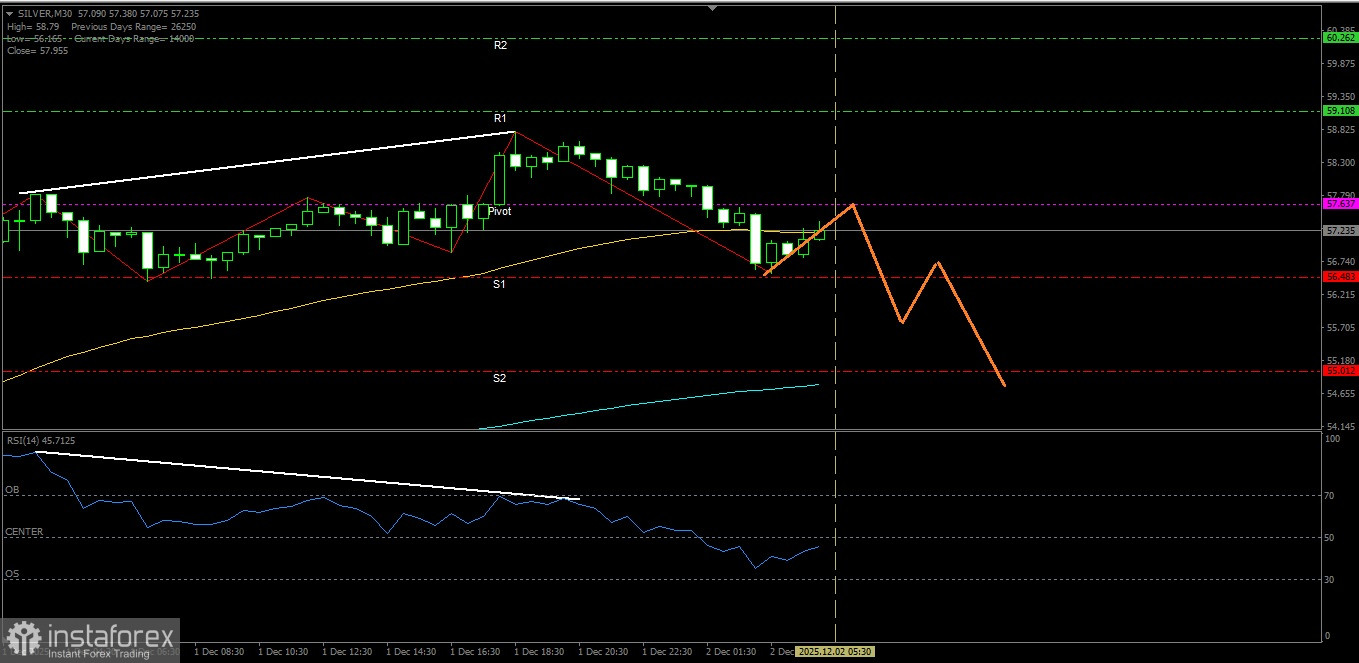Click the RSI(14) indicator title
Viewport: 1359px width, 663px height.
[40, 440]
